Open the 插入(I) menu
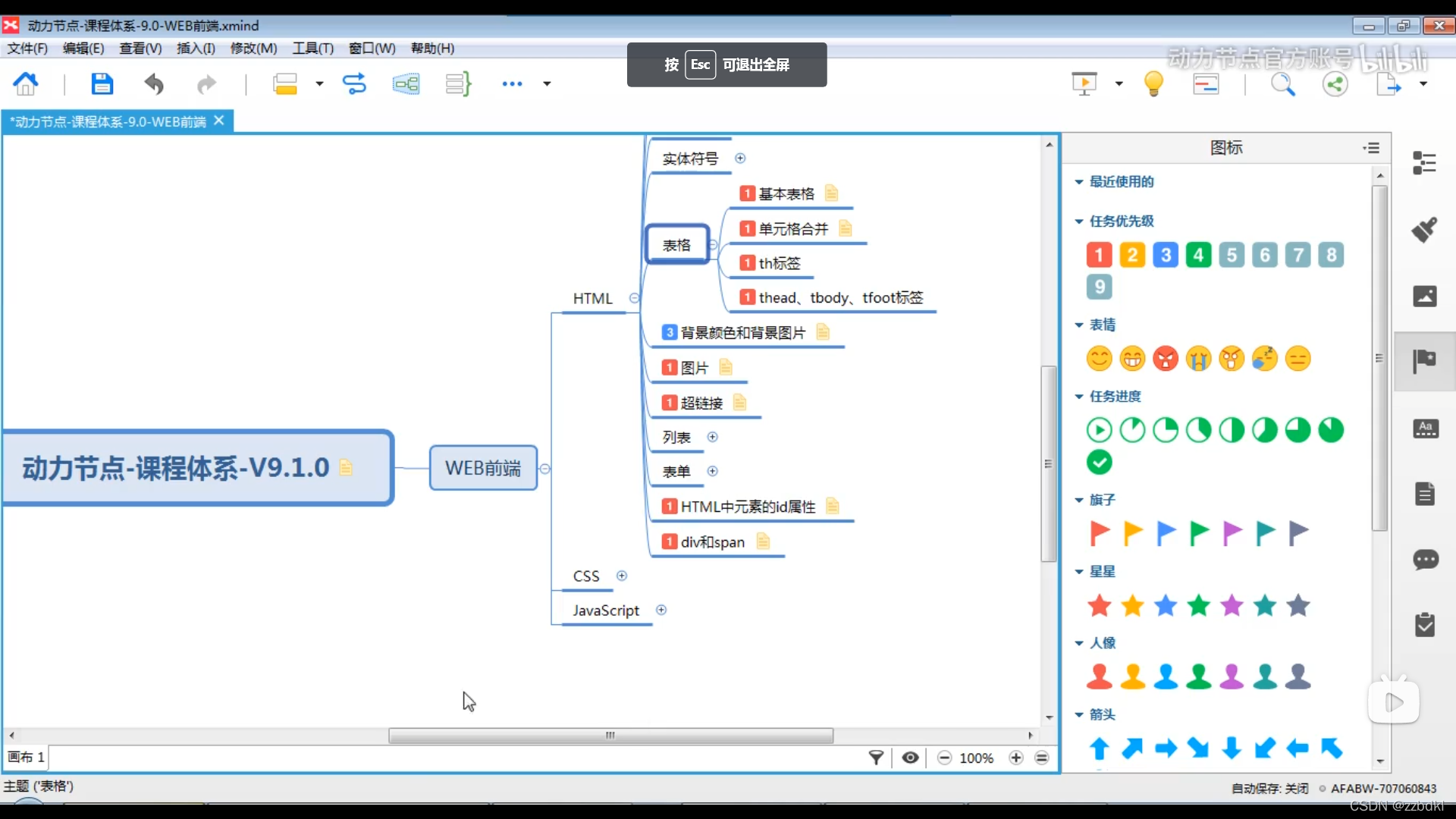 pyautogui.click(x=196, y=48)
